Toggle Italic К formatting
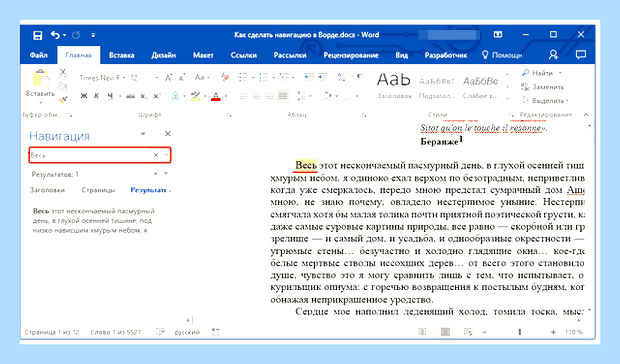 [x=96, y=96]
